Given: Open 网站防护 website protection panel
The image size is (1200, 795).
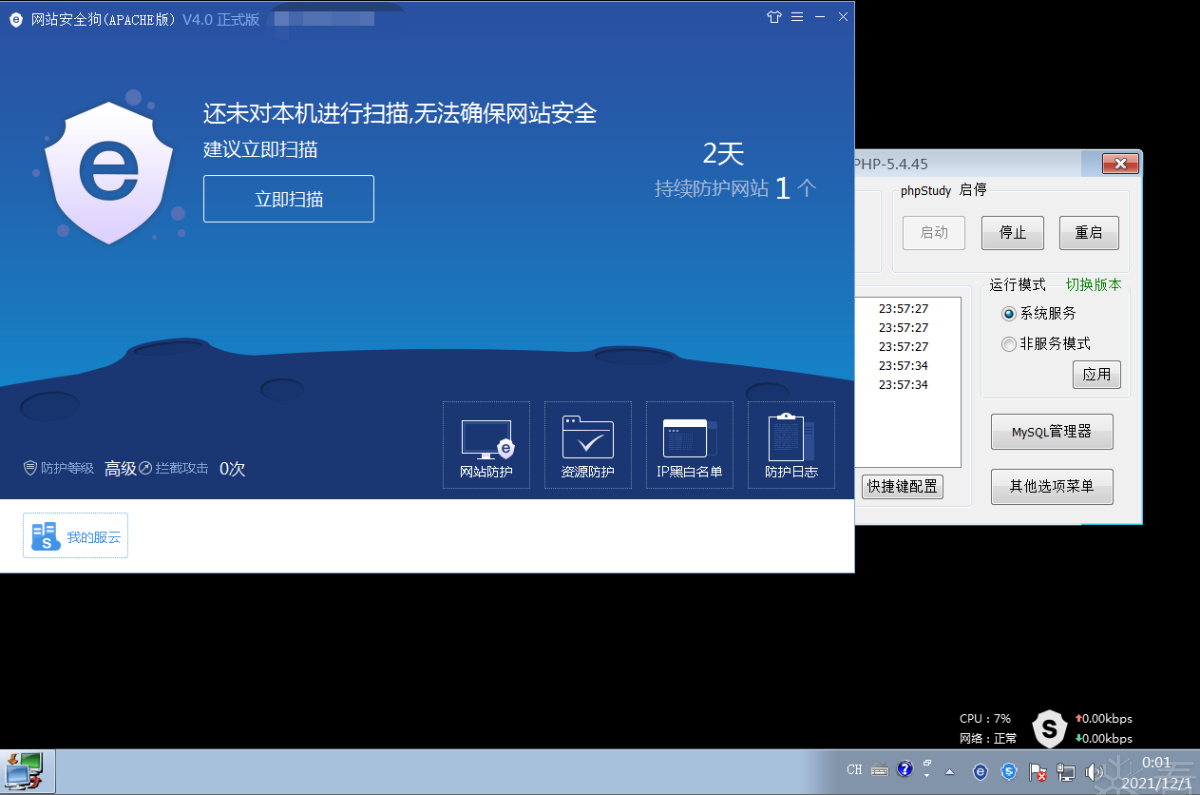Looking at the screenshot, I should [x=486, y=445].
